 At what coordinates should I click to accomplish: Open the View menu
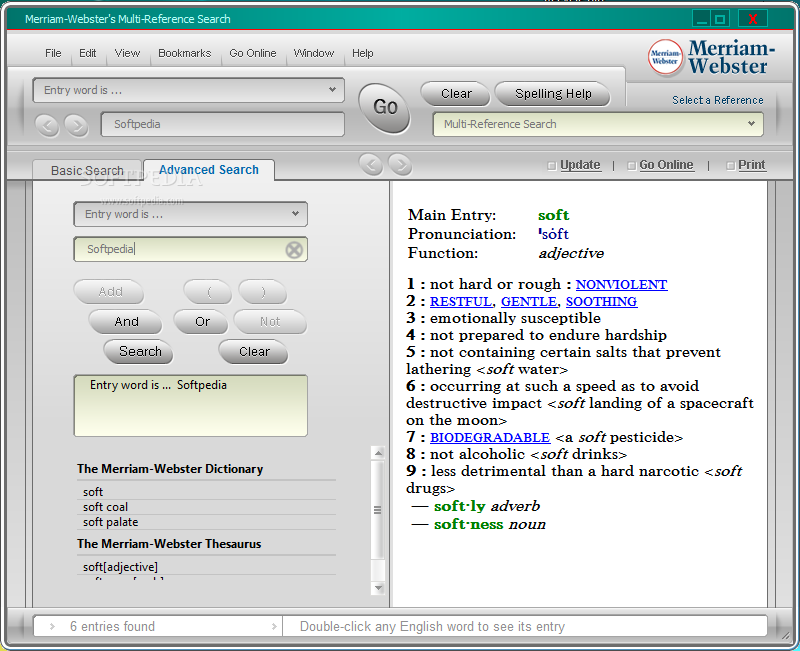pos(127,53)
